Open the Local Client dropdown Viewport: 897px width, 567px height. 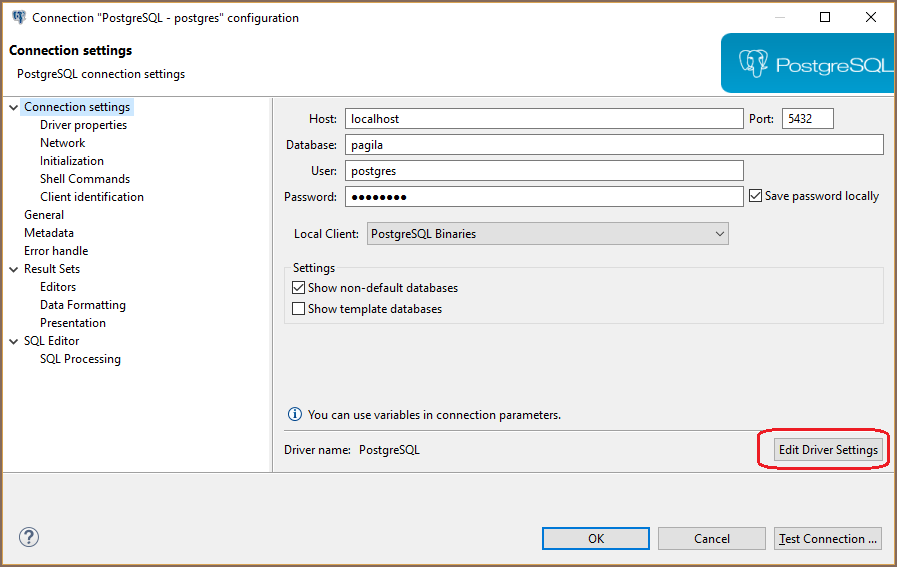point(547,234)
